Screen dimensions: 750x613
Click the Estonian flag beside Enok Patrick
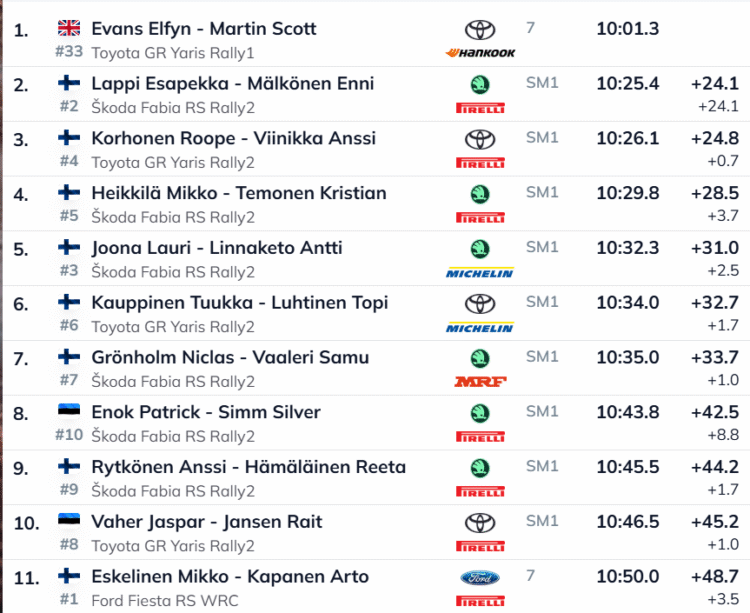point(69,412)
